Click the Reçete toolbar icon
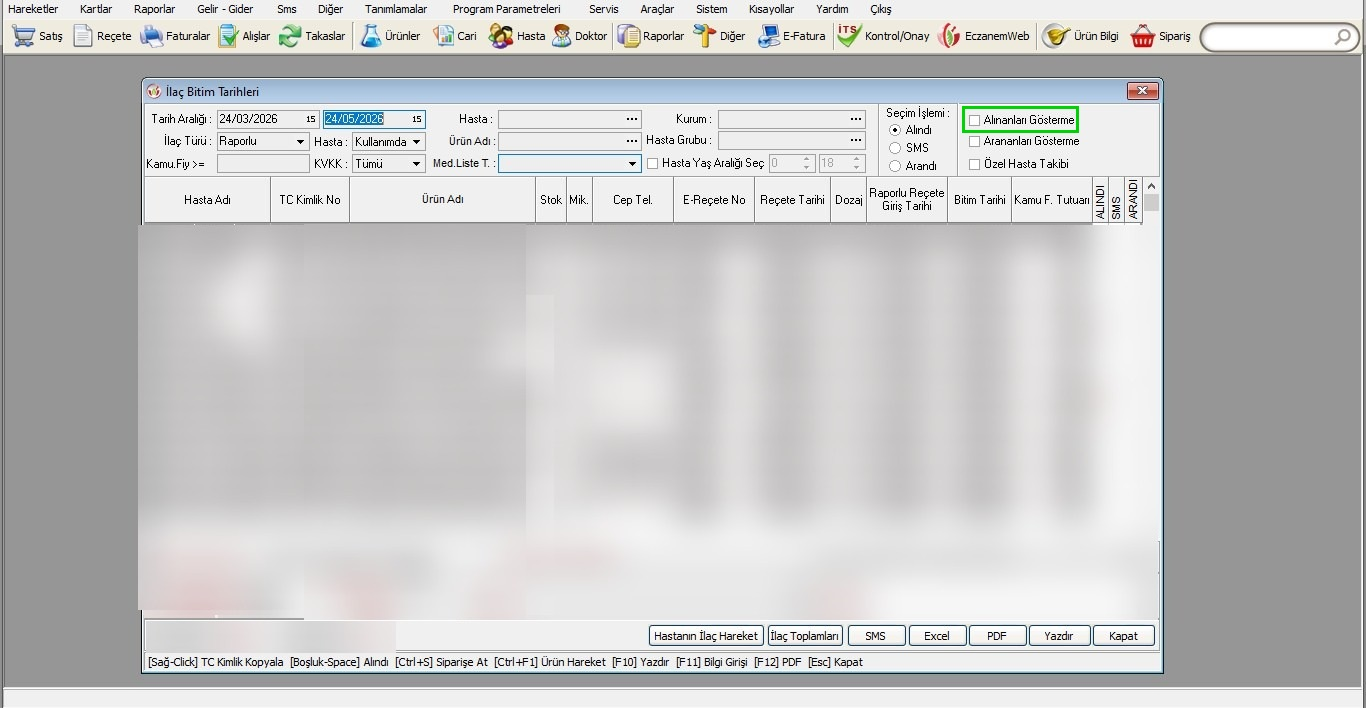 83,36
